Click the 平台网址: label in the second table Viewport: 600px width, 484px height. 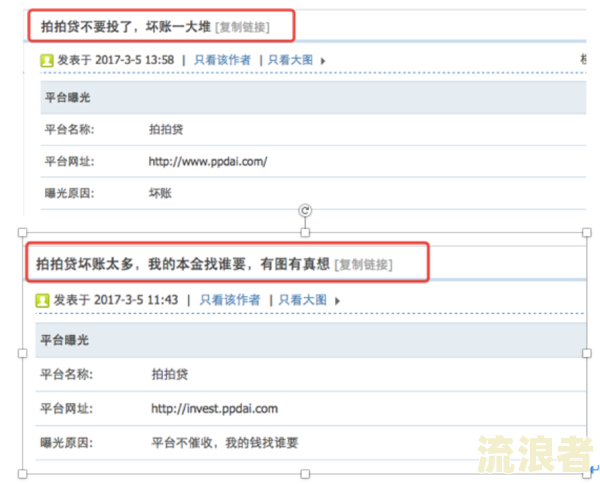pyautogui.click(x=67, y=409)
